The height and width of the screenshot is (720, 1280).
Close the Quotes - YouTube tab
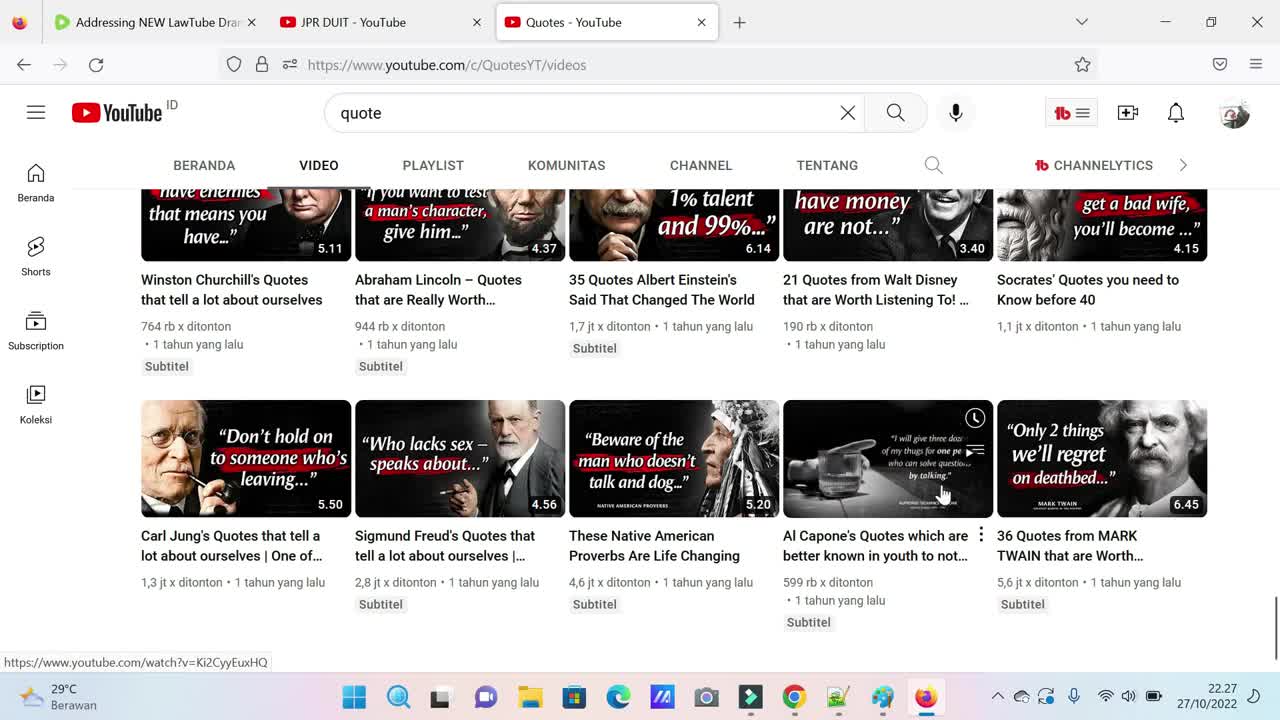coord(701,22)
